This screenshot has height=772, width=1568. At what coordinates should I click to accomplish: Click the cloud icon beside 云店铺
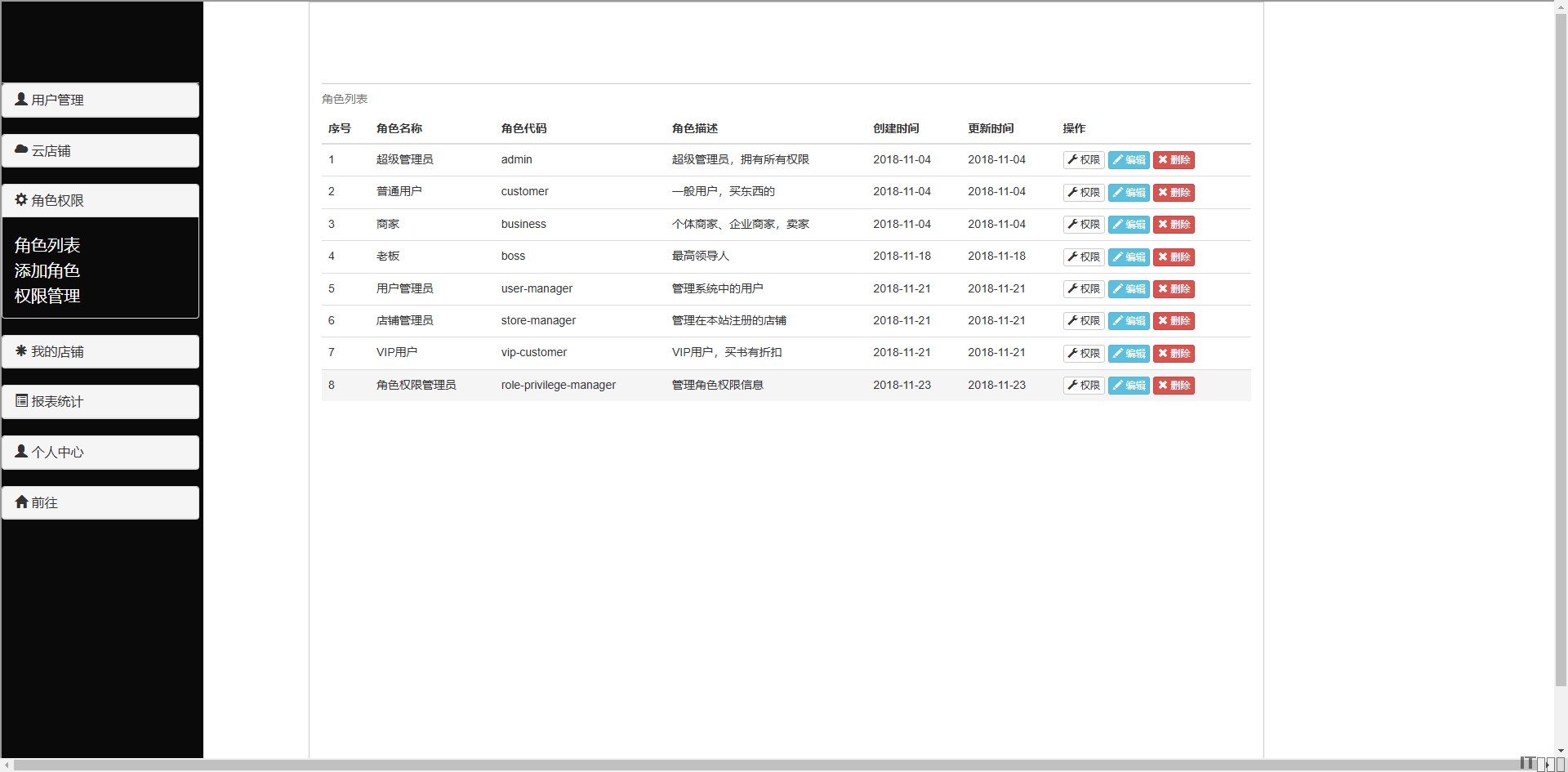(21, 150)
